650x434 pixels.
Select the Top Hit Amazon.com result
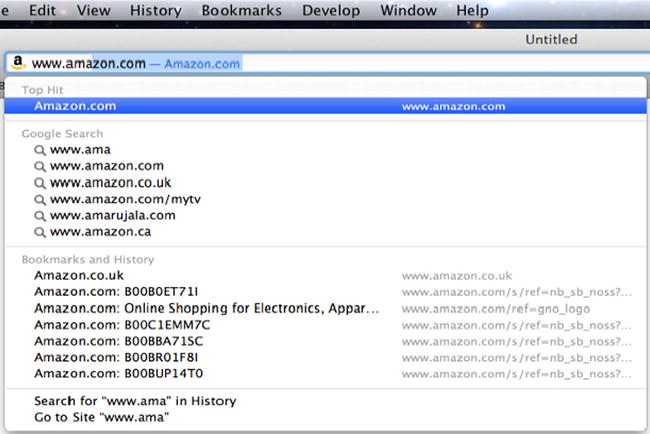pos(325,106)
